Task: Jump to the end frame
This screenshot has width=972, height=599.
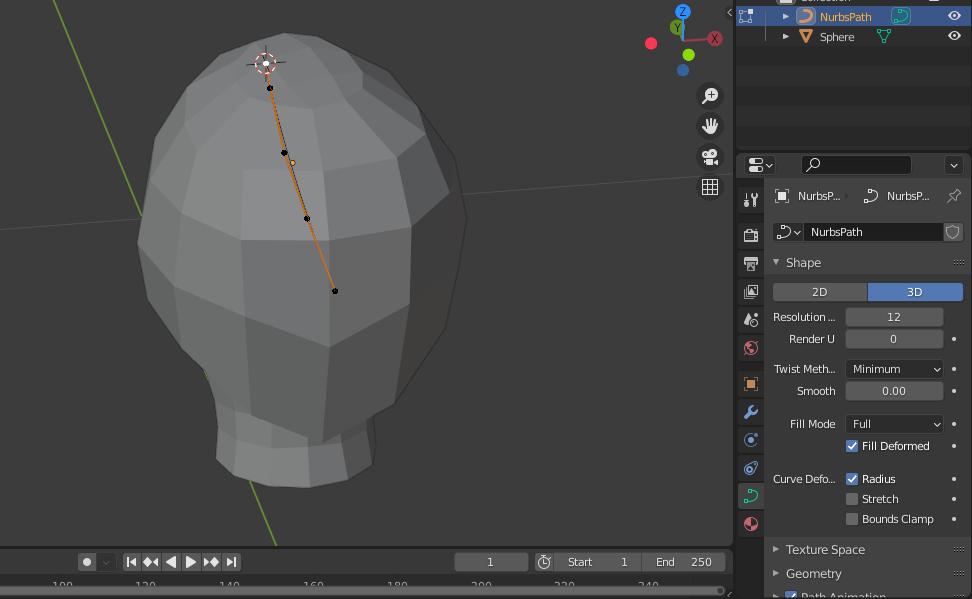Action: [x=231, y=562]
